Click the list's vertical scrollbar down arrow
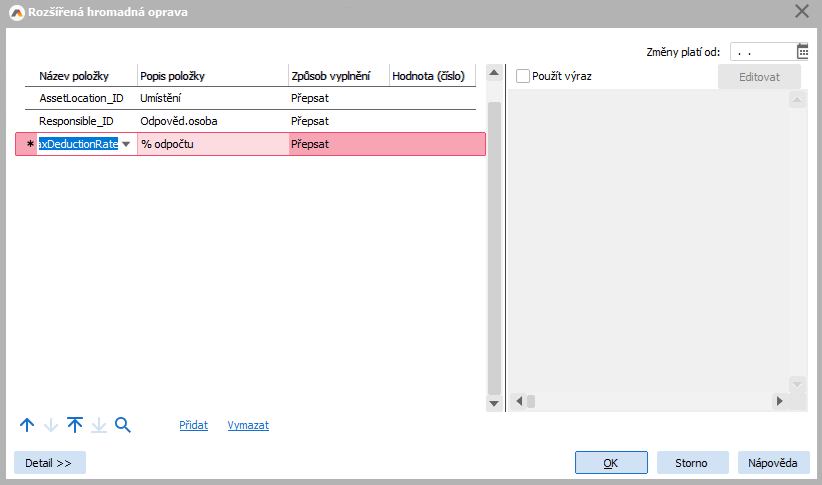Viewport: 822px width, 485px height. click(493, 403)
